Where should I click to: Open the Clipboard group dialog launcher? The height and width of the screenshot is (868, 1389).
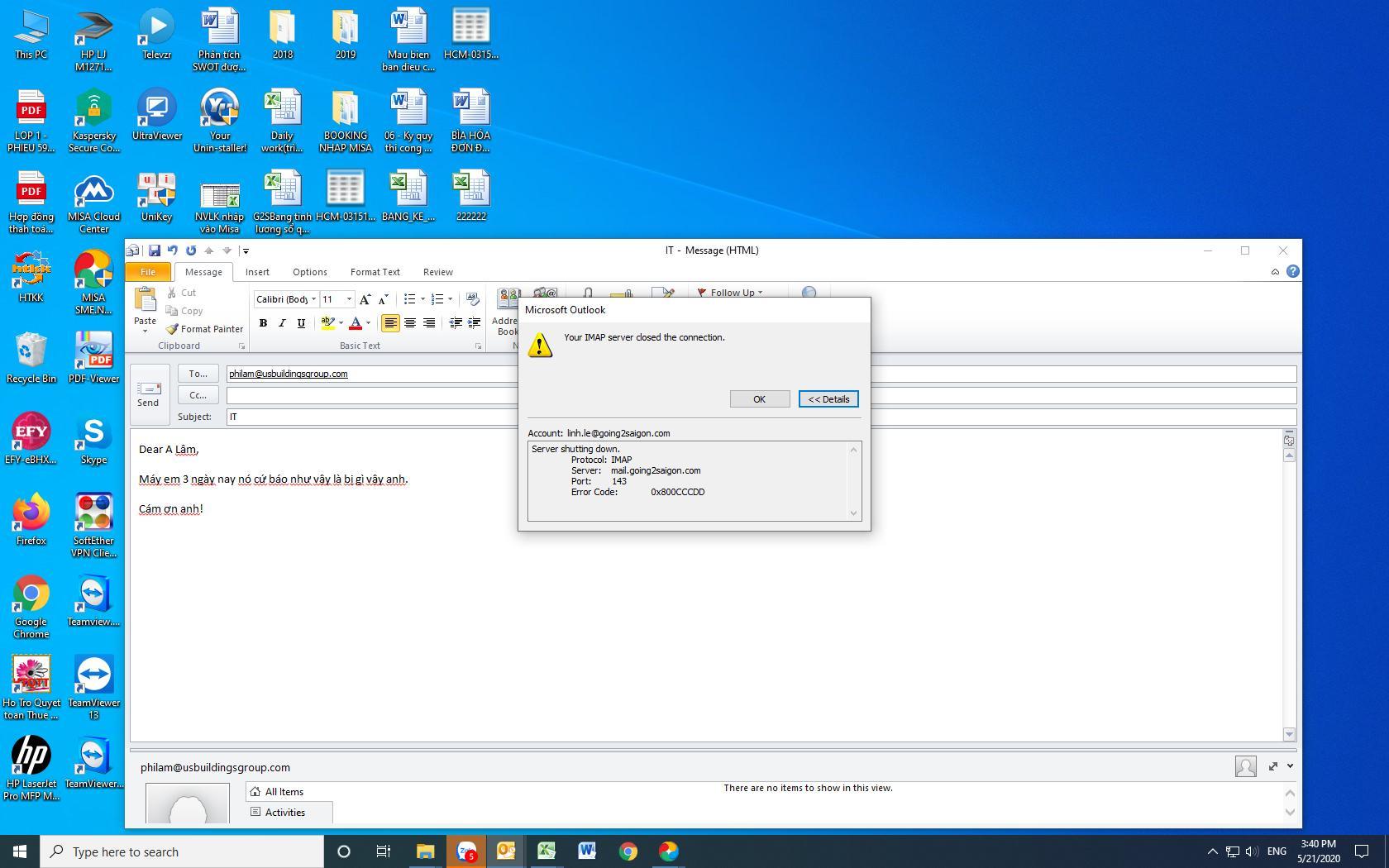[241, 346]
